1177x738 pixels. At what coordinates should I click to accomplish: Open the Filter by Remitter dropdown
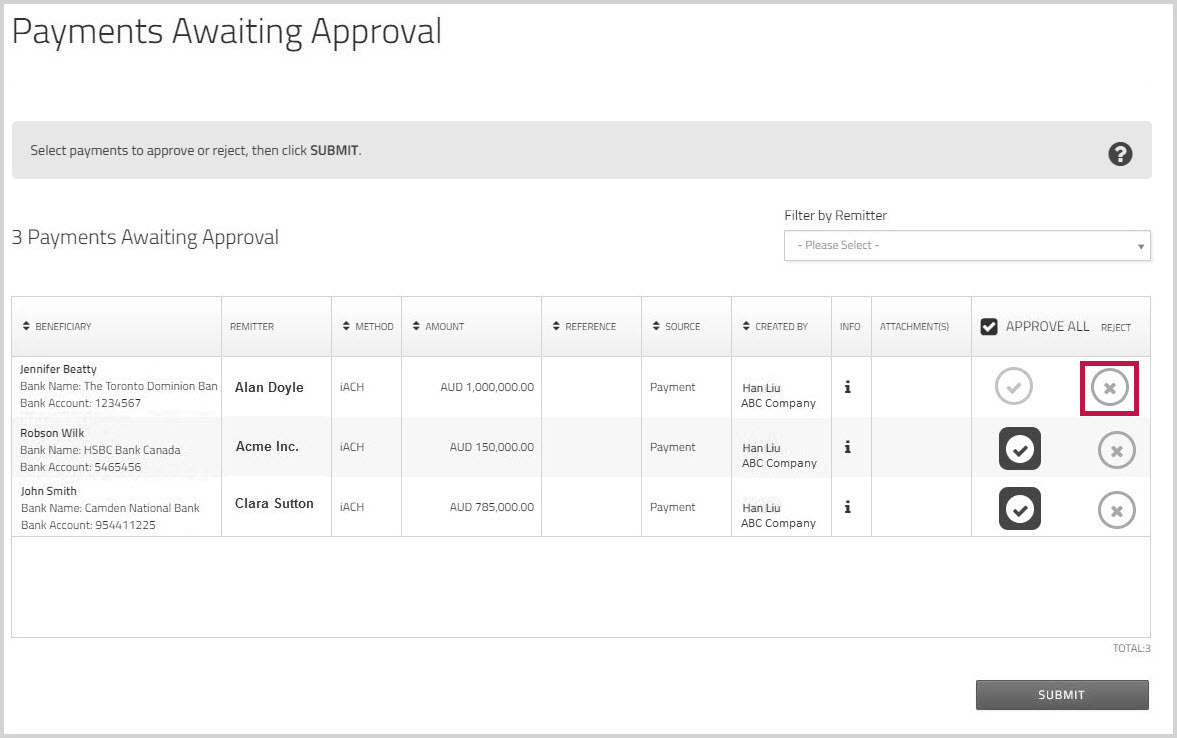pyautogui.click(x=967, y=245)
